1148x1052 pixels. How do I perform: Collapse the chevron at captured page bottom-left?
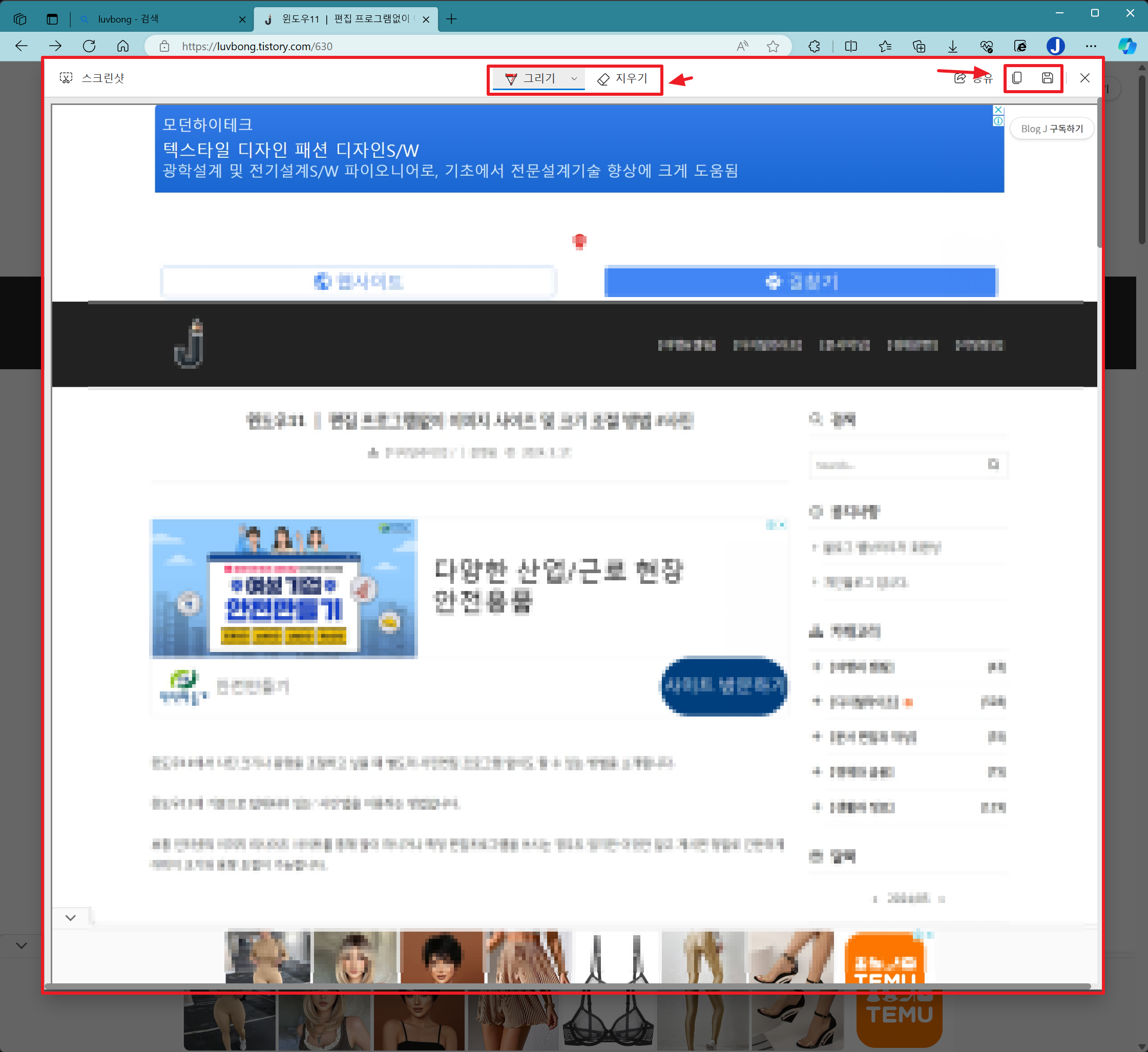coord(71,918)
